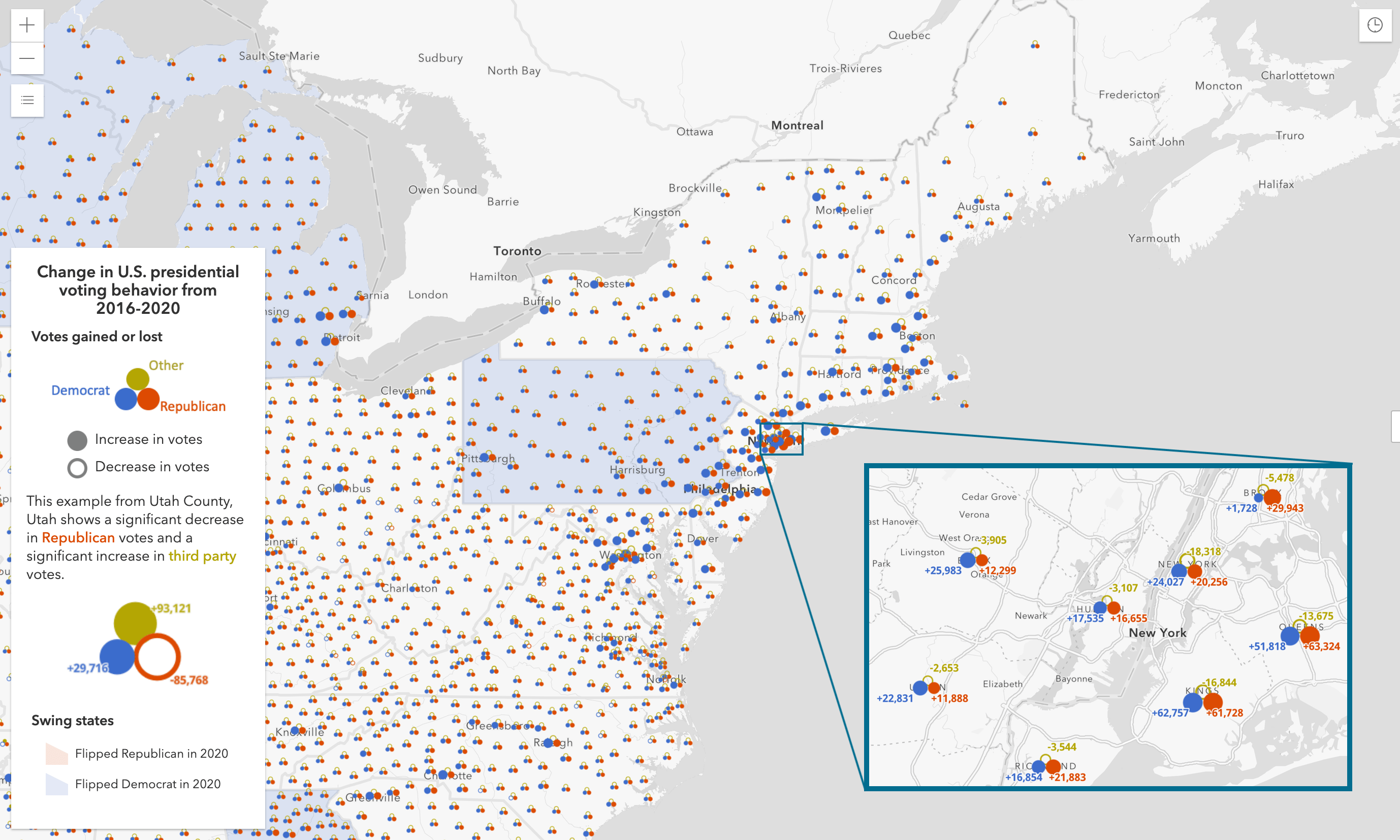Click the New York +20,256 Republican circle

(1195, 571)
